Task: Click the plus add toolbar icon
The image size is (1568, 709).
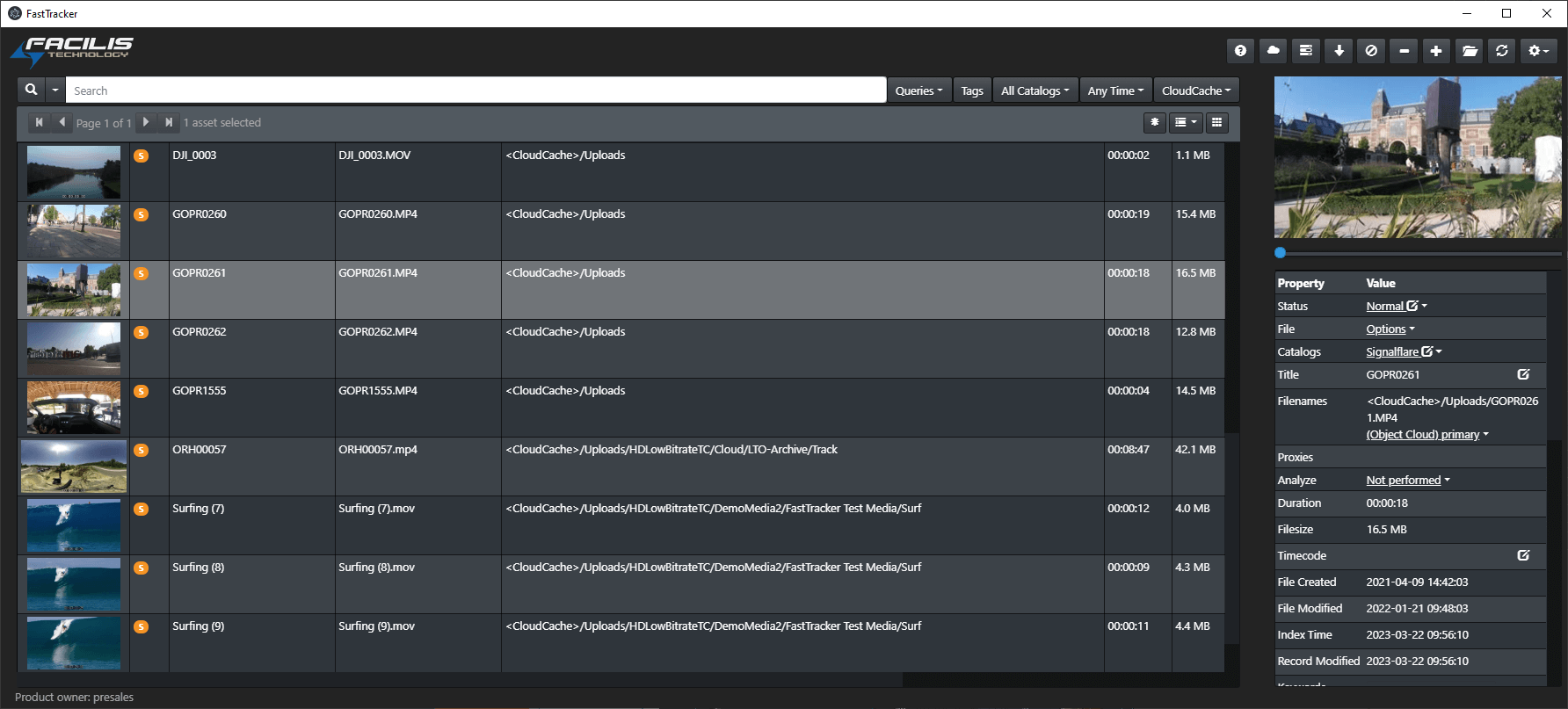Action: 1436,51
